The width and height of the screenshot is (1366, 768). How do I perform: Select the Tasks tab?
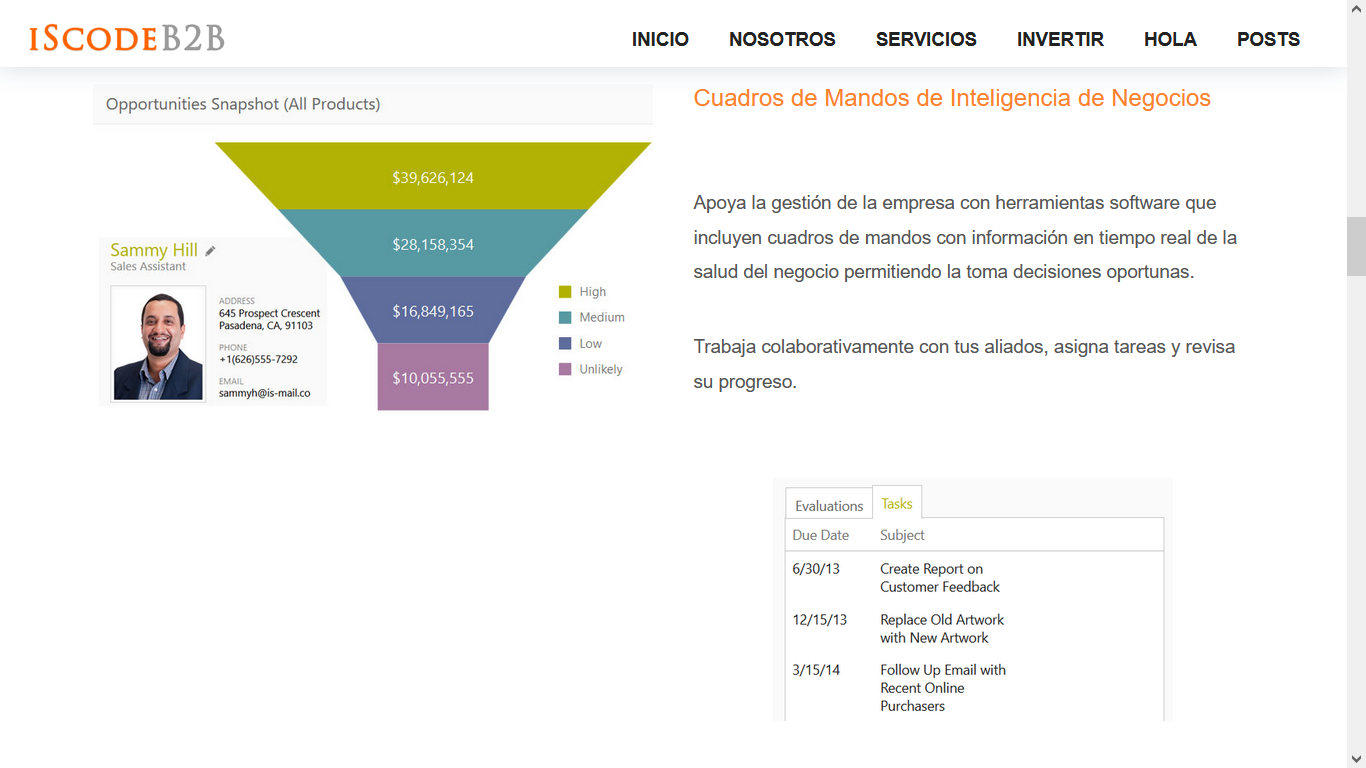(x=897, y=503)
